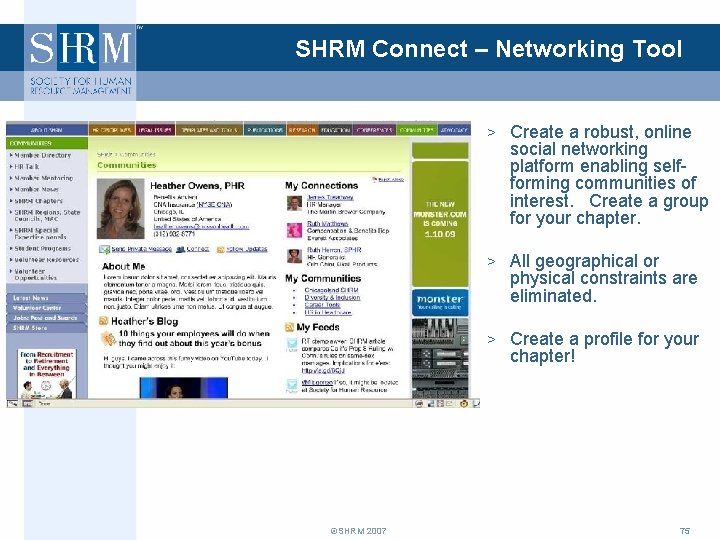Open the Communities navigation tab in top bar
The image size is (720, 540).
click(416, 130)
